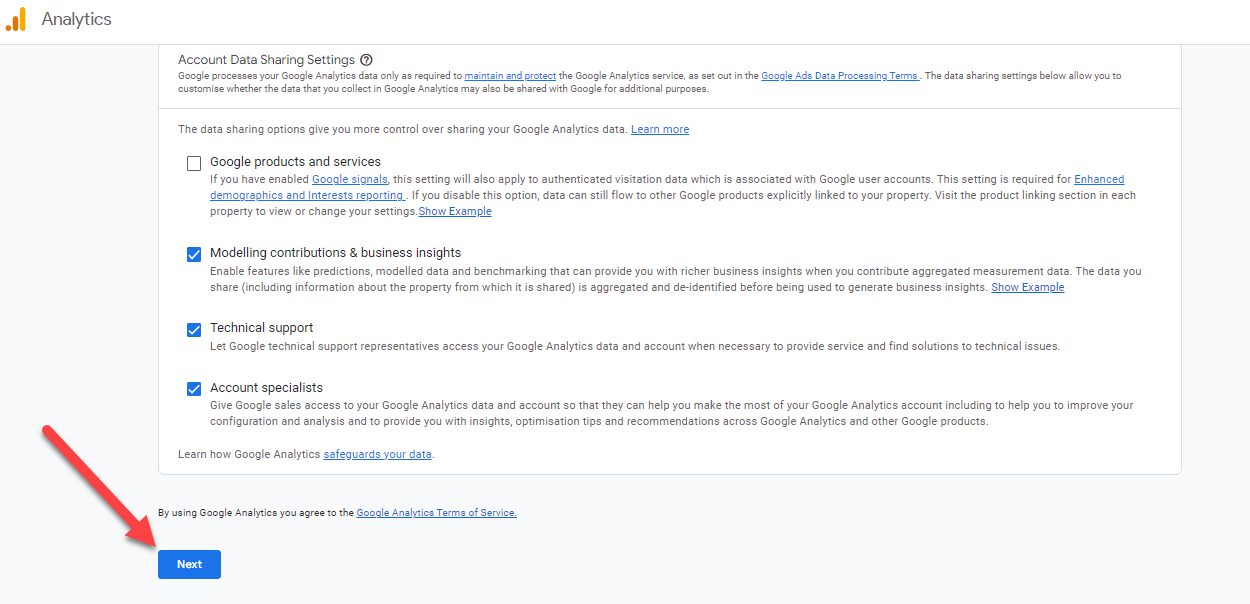This screenshot has width=1250, height=604.
Task: Open the 'safeguards your data' link
Action: pyautogui.click(x=378, y=454)
